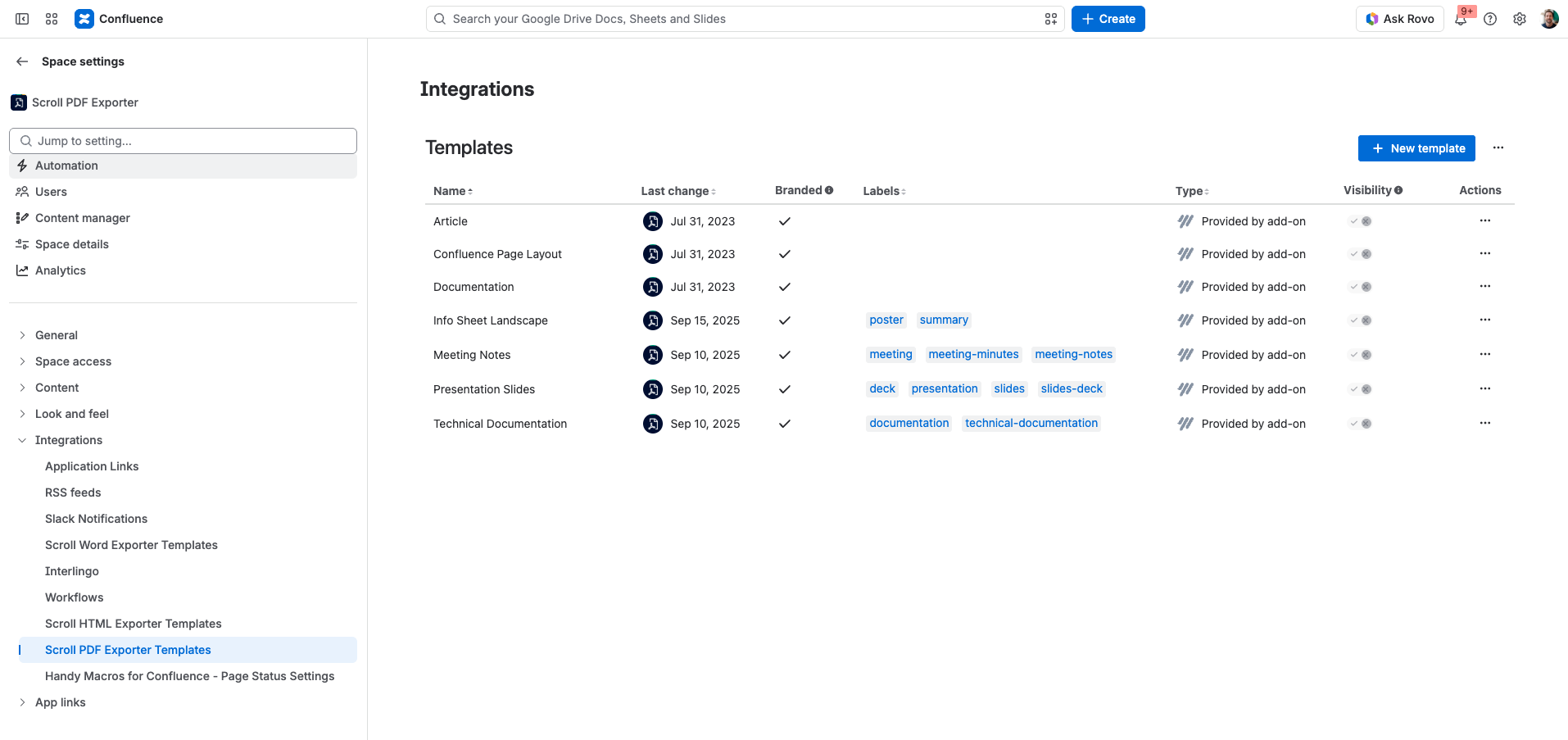Screen dimensions: 1568x740
Task: Click the add-on type icon in Meeting Notes row
Action: click(1185, 355)
